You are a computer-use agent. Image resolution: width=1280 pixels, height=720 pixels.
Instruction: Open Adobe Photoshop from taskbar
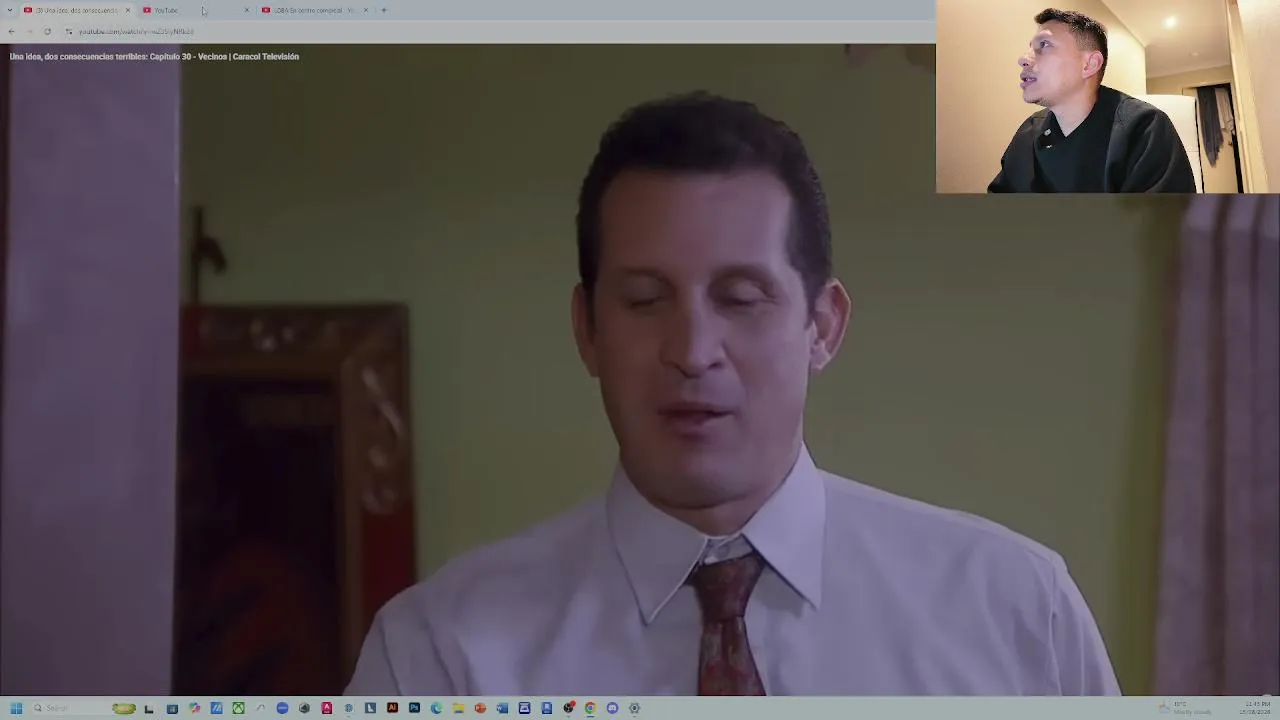(414, 708)
